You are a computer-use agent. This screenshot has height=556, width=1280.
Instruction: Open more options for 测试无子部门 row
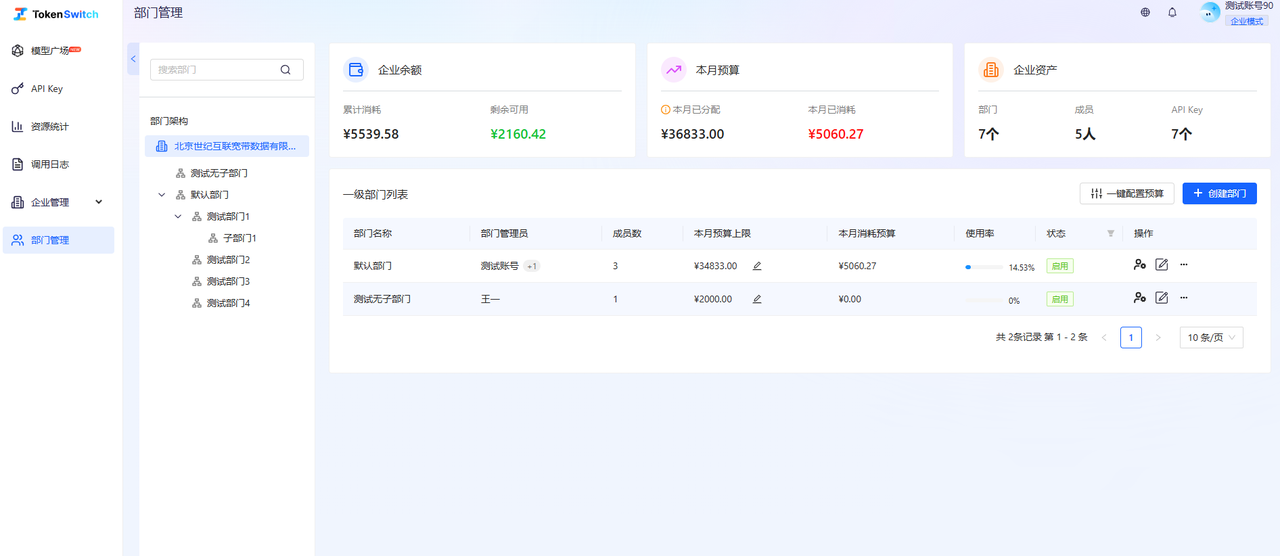pos(1184,298)
